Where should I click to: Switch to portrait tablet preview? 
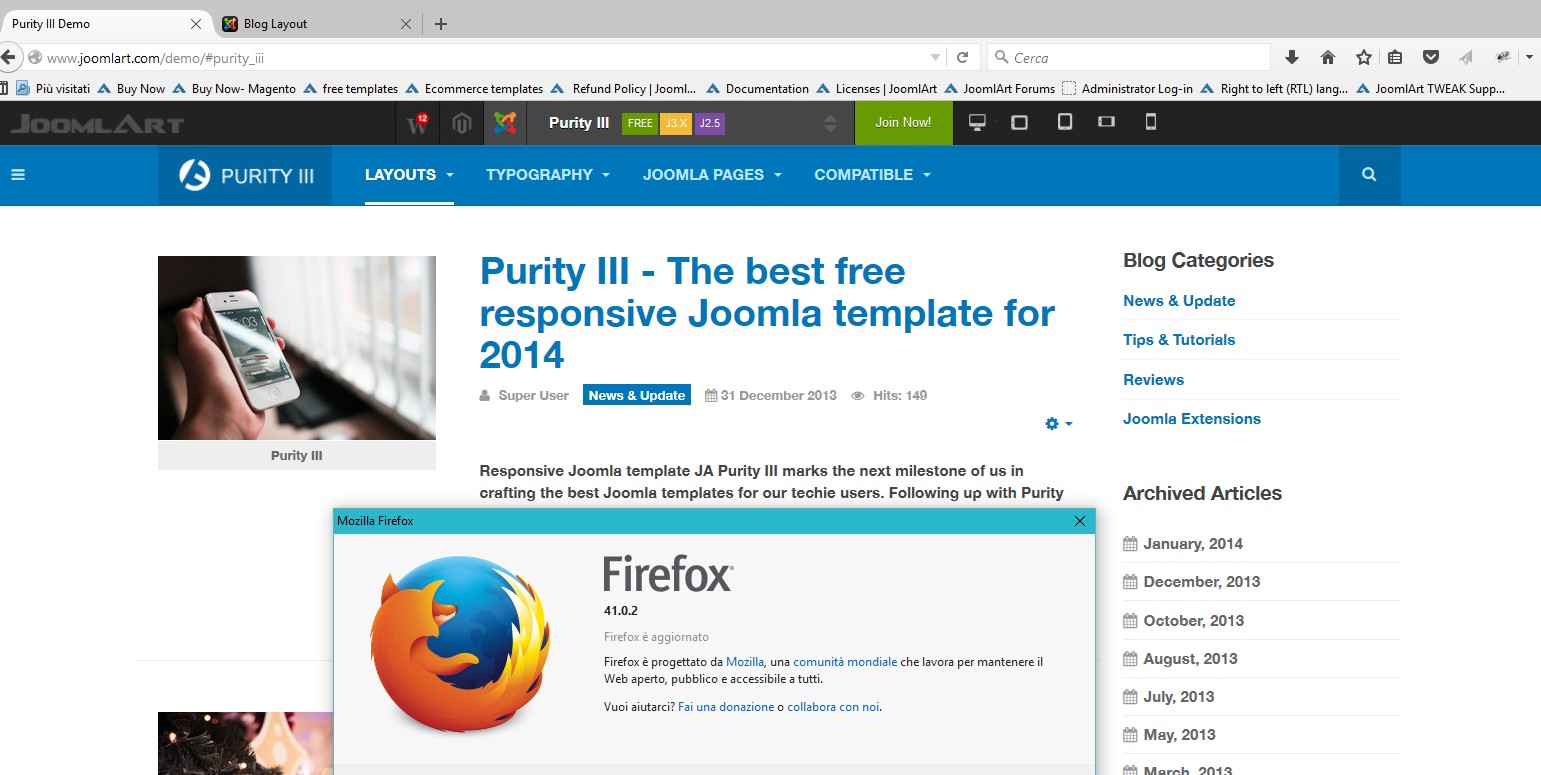1065,122
